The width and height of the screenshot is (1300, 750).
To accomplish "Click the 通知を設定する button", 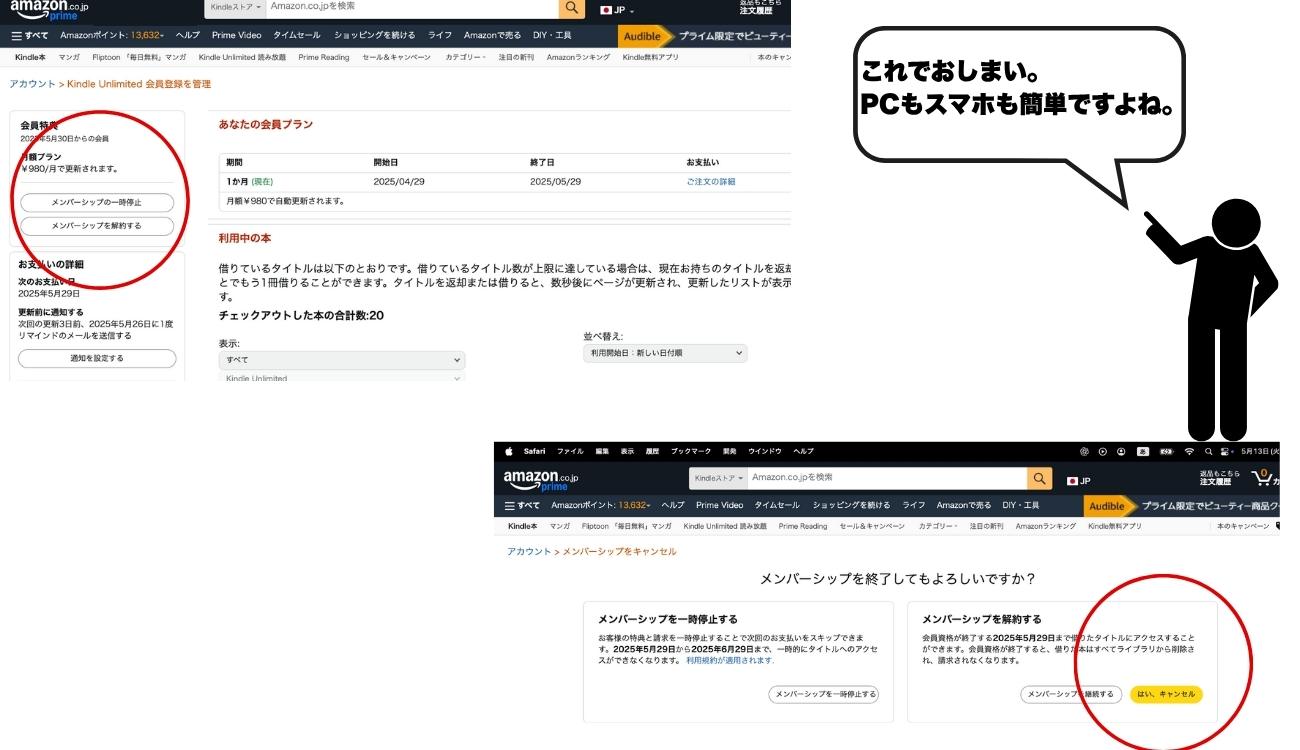I will click(x=97, y=358).
